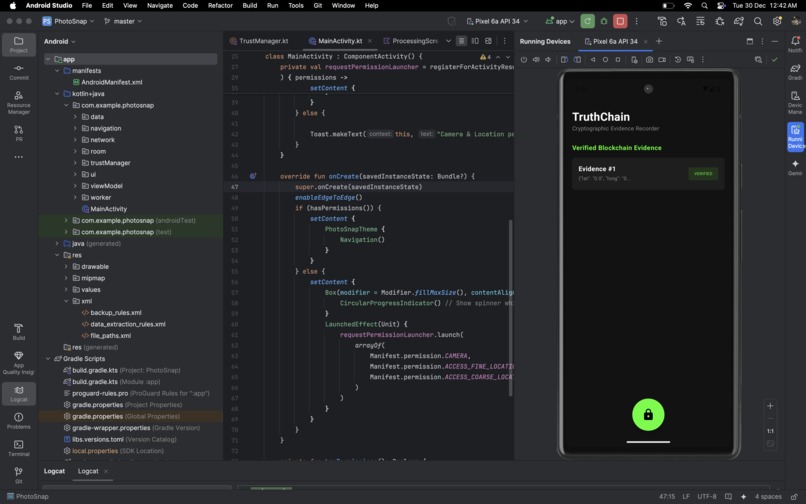Viewport: 806px width, 504px height.
Task: Expand the data package
Action: click(x=75, y=117)
